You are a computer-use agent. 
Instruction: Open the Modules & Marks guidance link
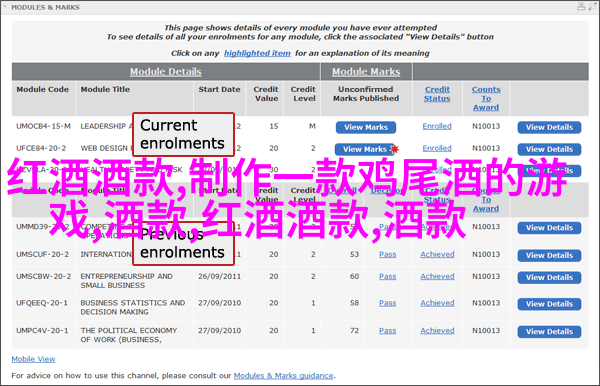click(x=284, y=376)
